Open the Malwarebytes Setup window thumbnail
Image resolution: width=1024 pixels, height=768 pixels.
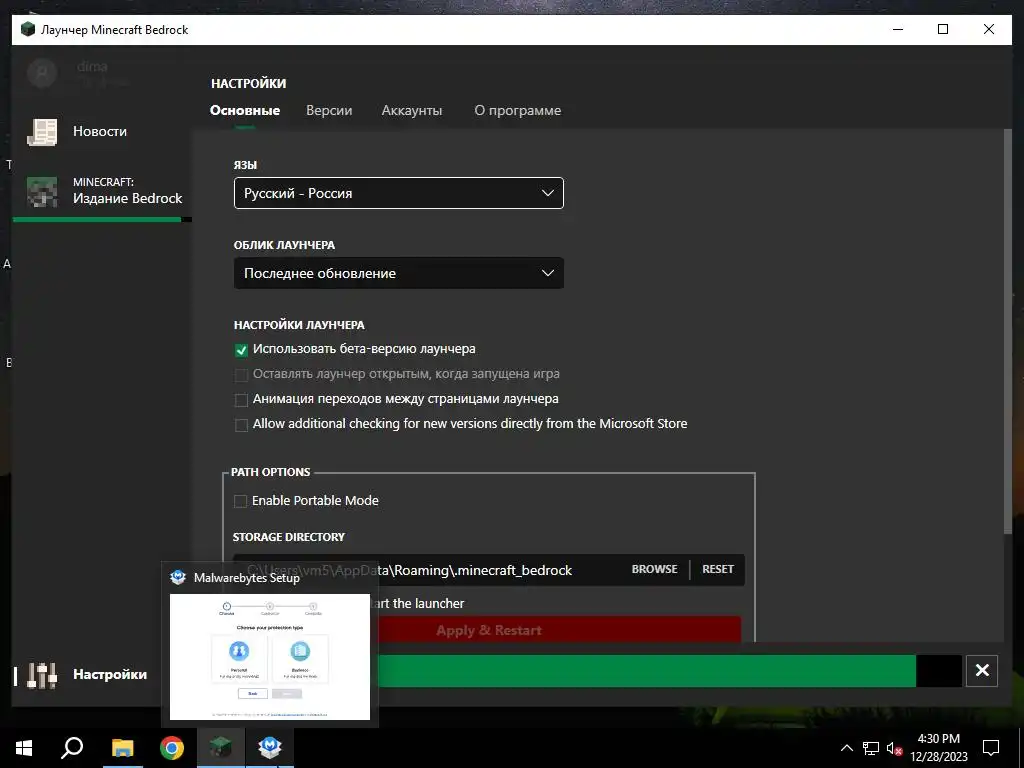270,656
